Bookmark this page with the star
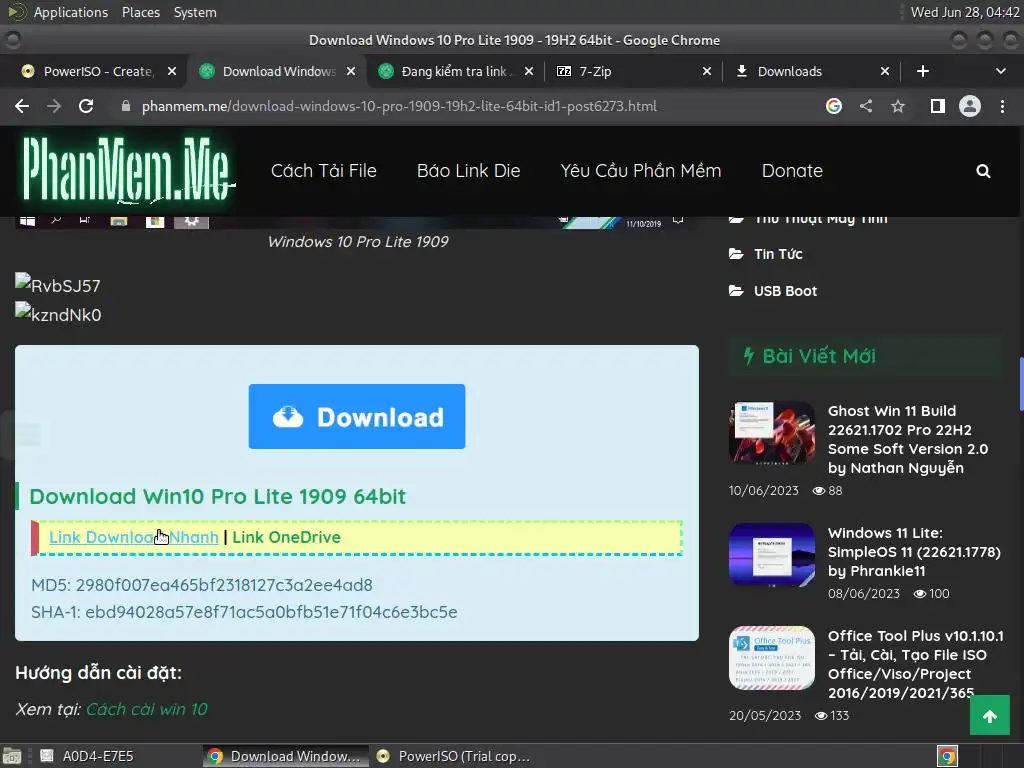The height and width of the screenshot is (768, 1024). (x=898, y=106)
